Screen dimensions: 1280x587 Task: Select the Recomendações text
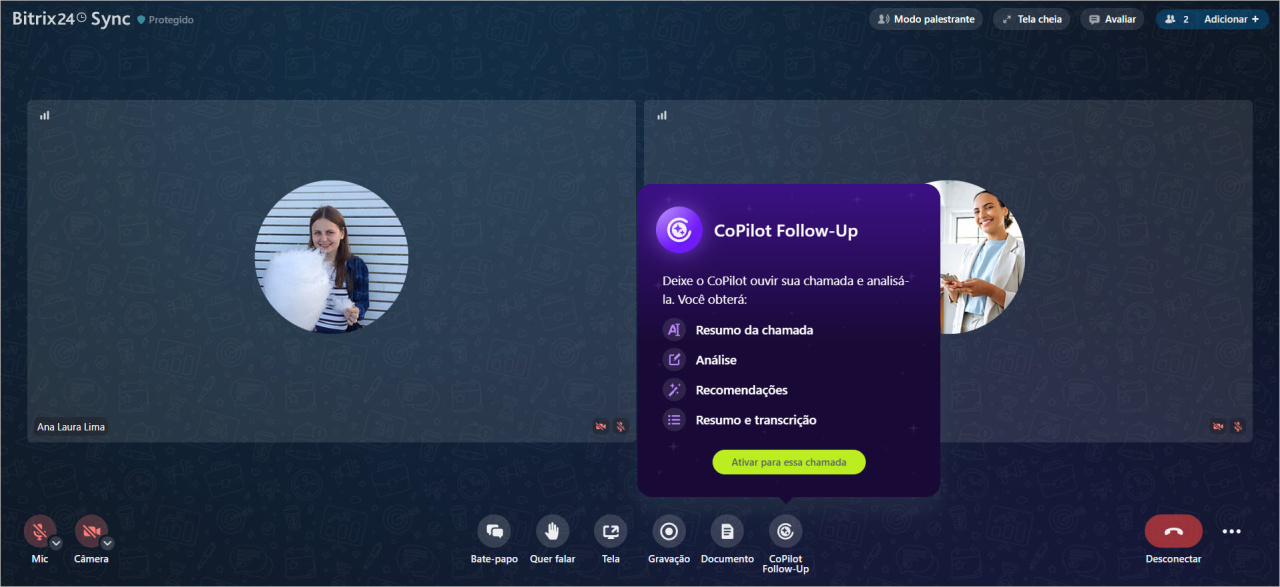pyautogui.click(x=742, y=390)
